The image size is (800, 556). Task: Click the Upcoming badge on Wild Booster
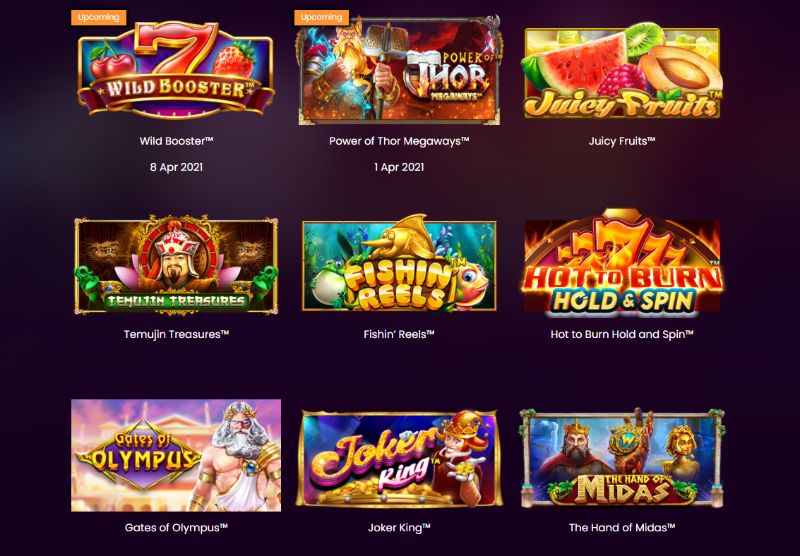point(98,17)
